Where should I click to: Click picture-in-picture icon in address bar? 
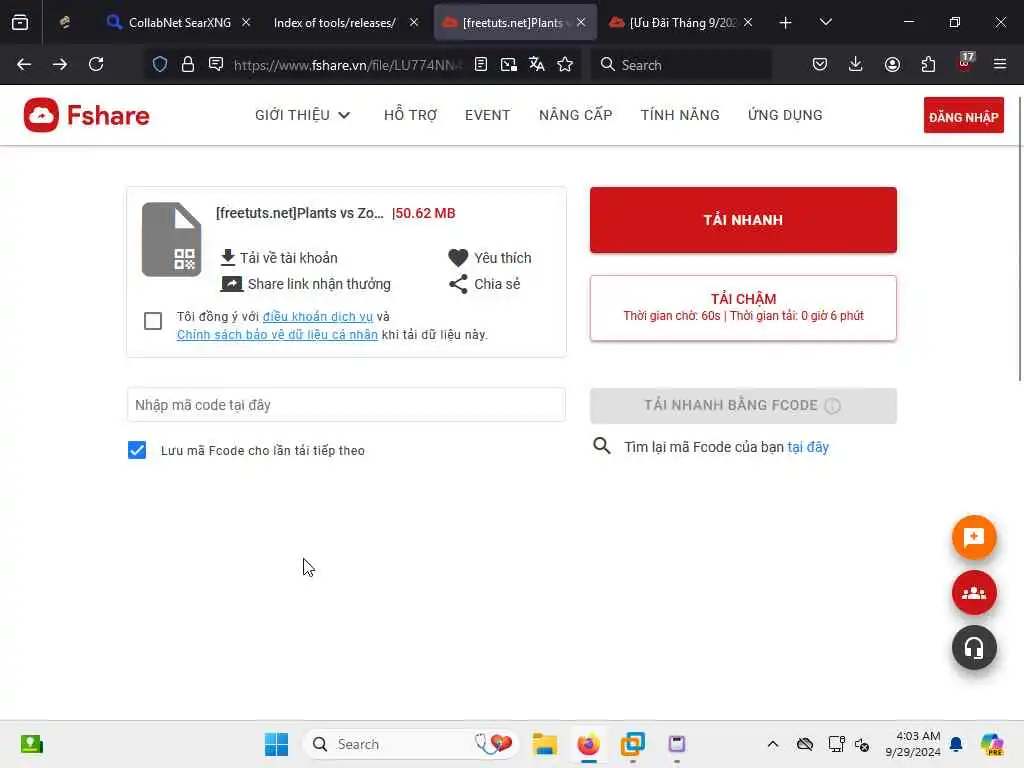click(509, 64)
